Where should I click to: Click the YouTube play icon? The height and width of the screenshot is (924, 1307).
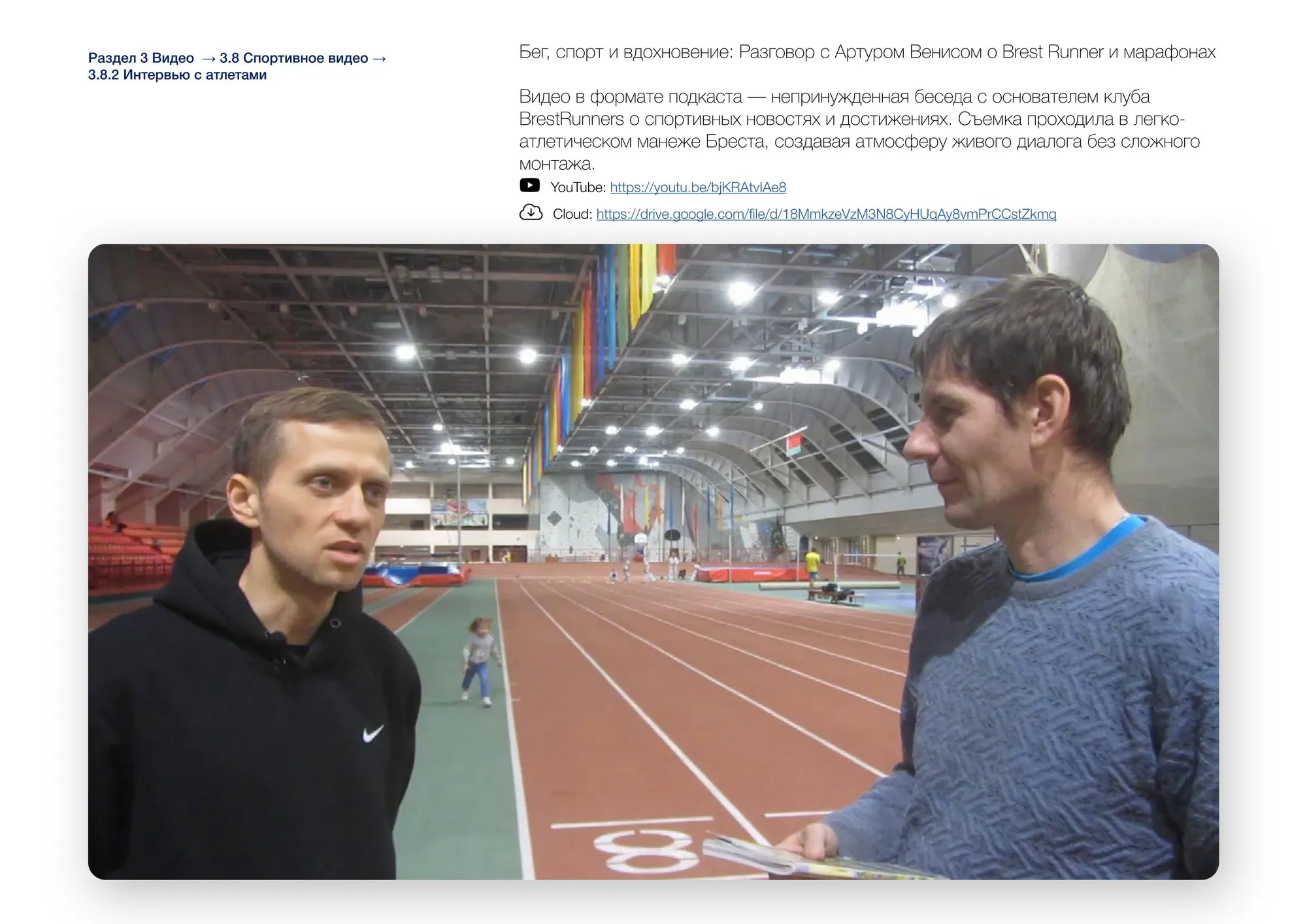[529, 186]
